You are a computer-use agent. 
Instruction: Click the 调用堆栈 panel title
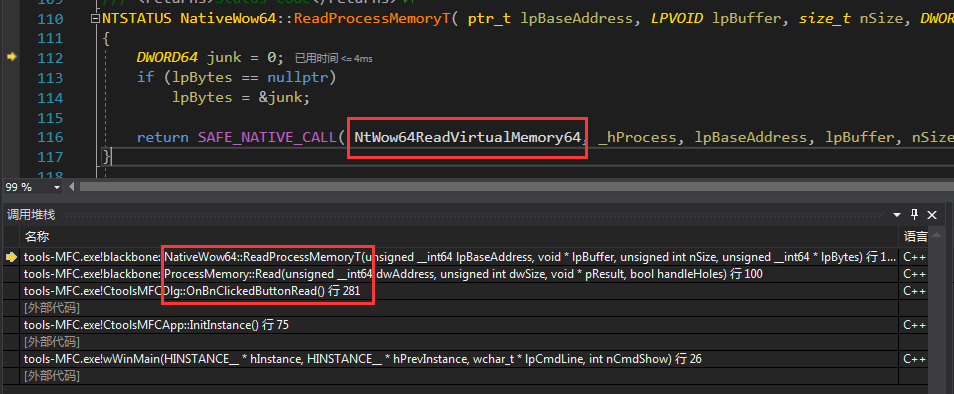tap(31, 215)
